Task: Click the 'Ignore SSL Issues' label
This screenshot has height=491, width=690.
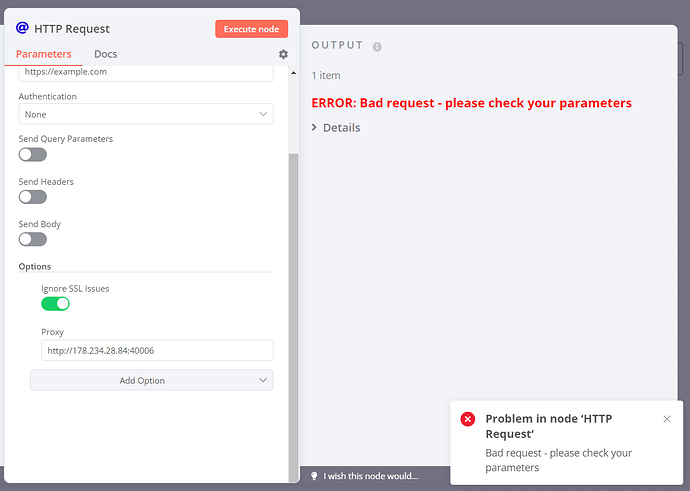Action: [x=75, y=289]
